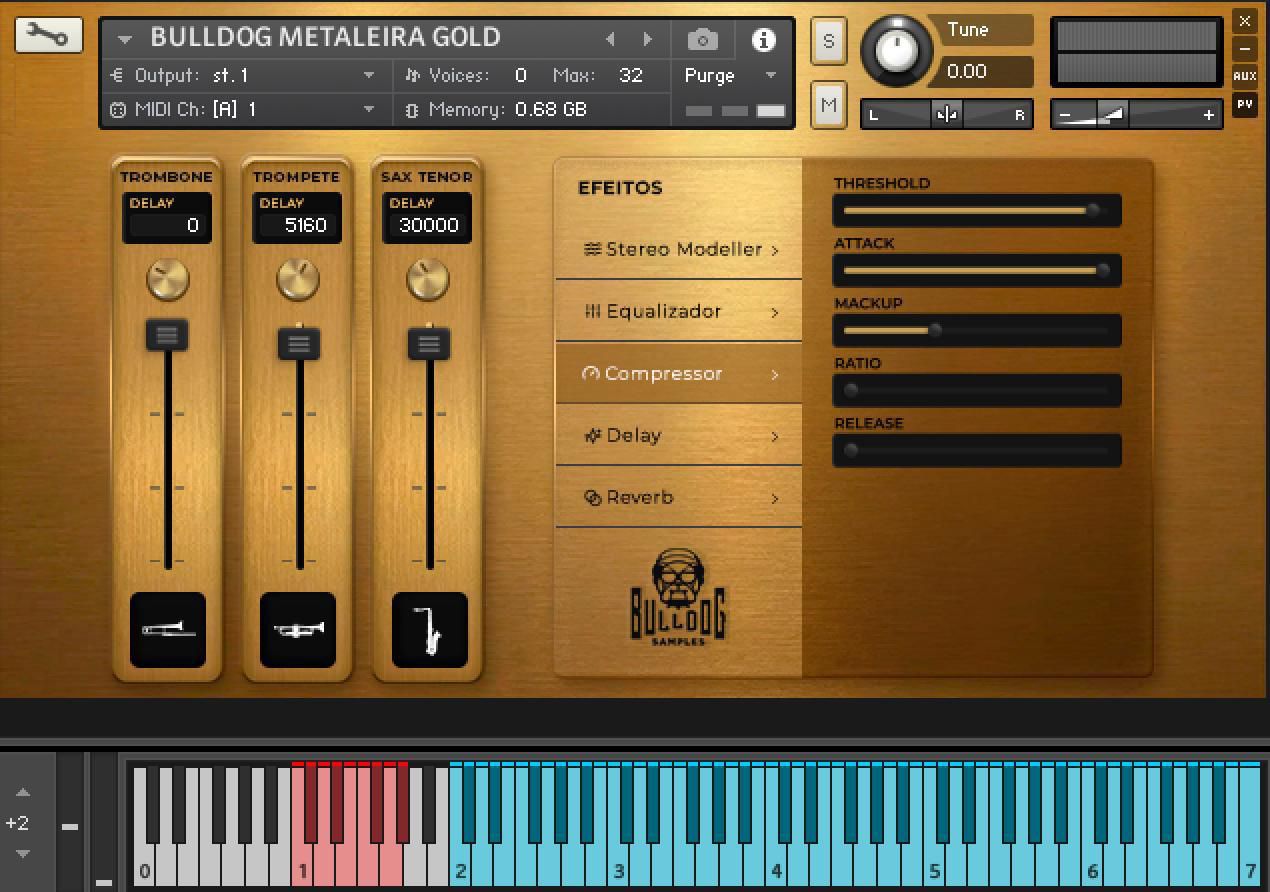Toggle the AUX sends button
Screen dimensions: 1270x892
(x=1245, y=76)
